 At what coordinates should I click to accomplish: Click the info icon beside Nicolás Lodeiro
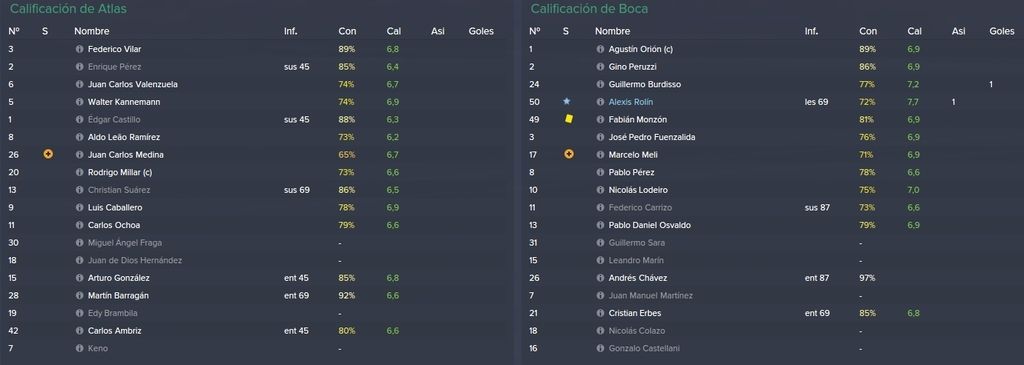[600, 190]
